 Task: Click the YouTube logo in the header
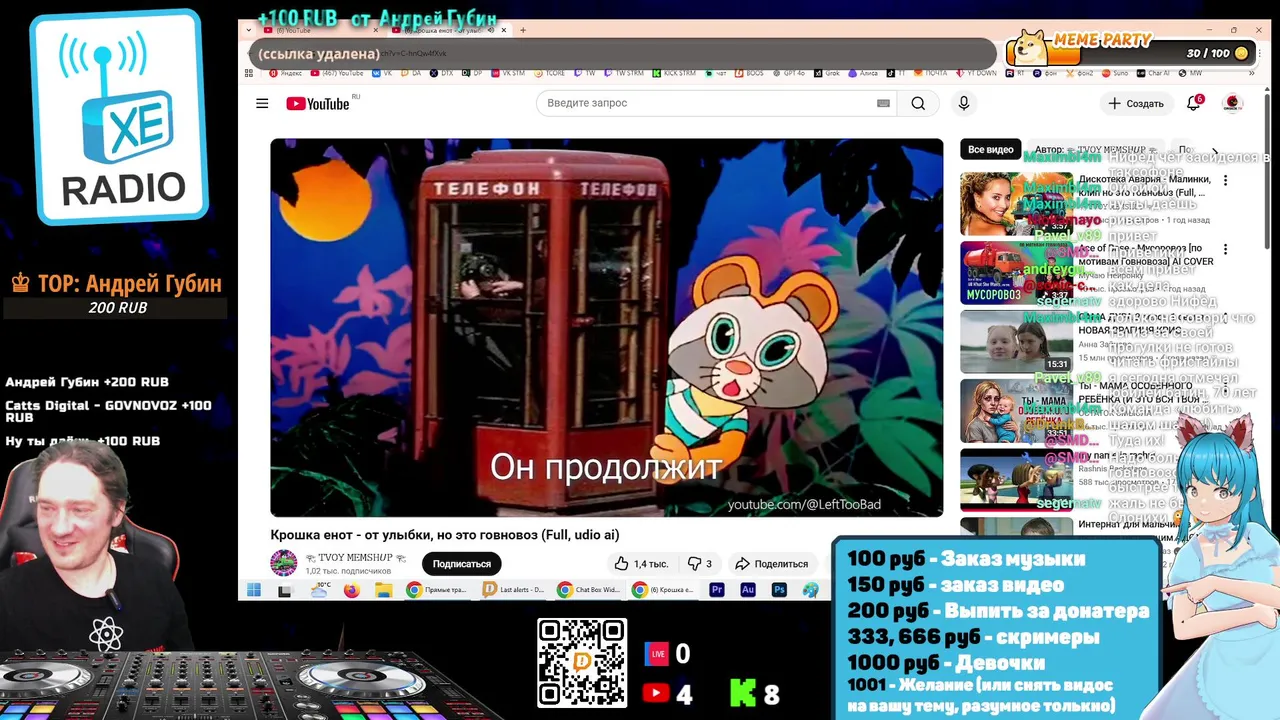(x=318, y=103)
